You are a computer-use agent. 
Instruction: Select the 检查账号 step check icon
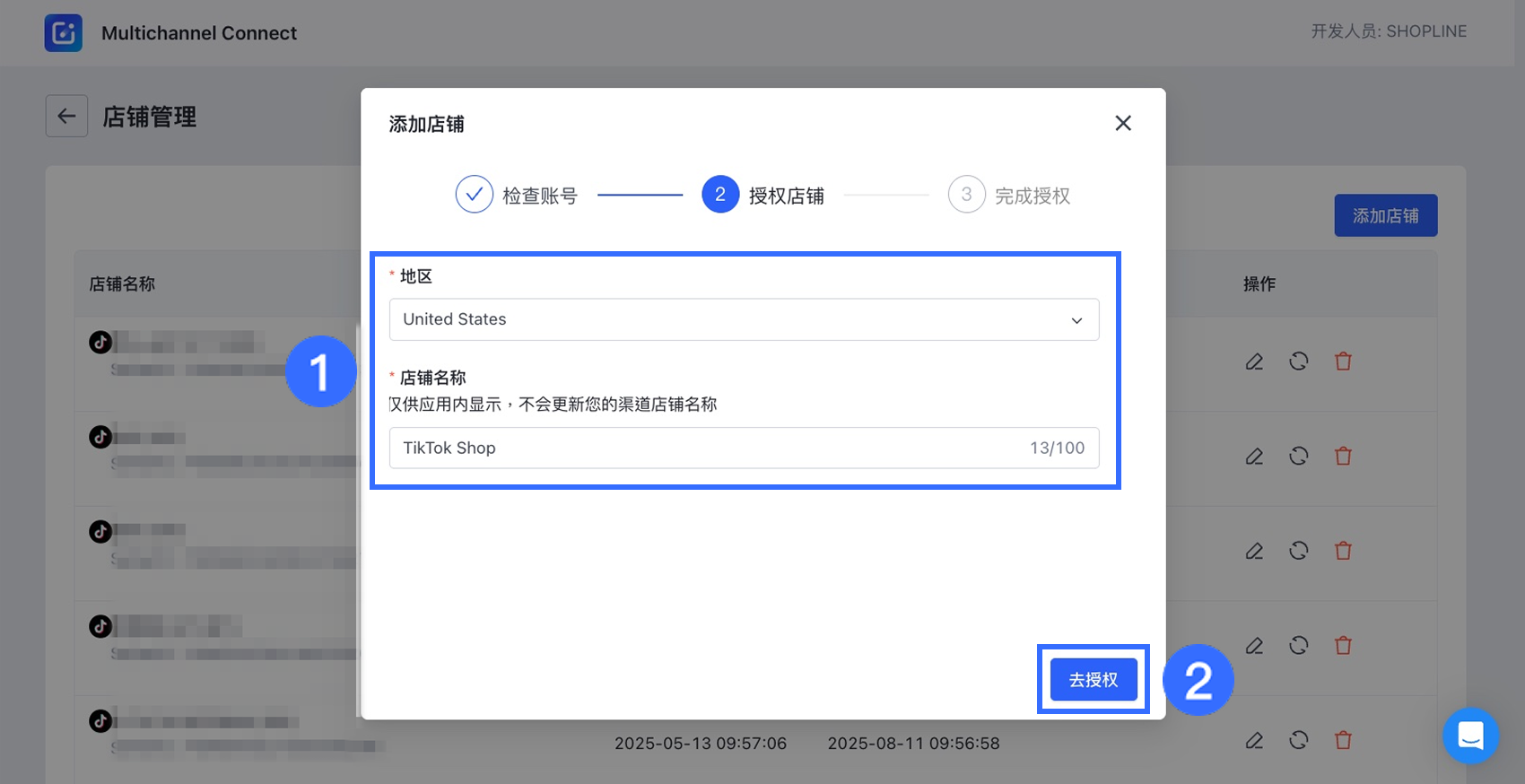(x=475, y=195)
